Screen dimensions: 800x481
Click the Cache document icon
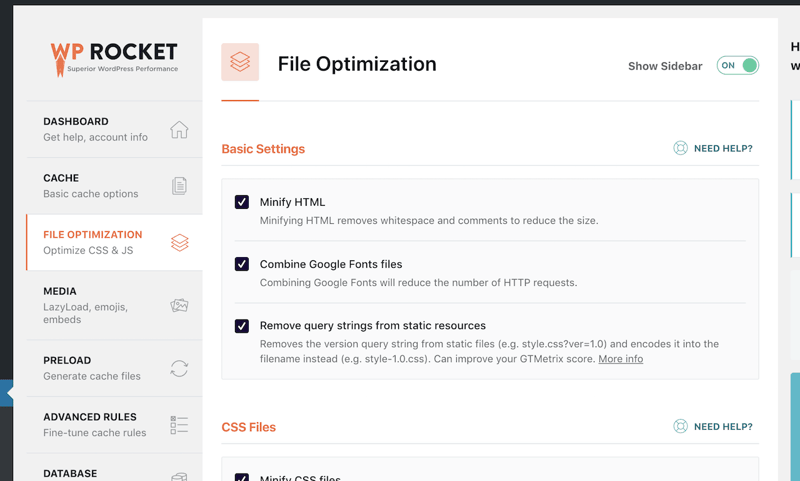179,186
